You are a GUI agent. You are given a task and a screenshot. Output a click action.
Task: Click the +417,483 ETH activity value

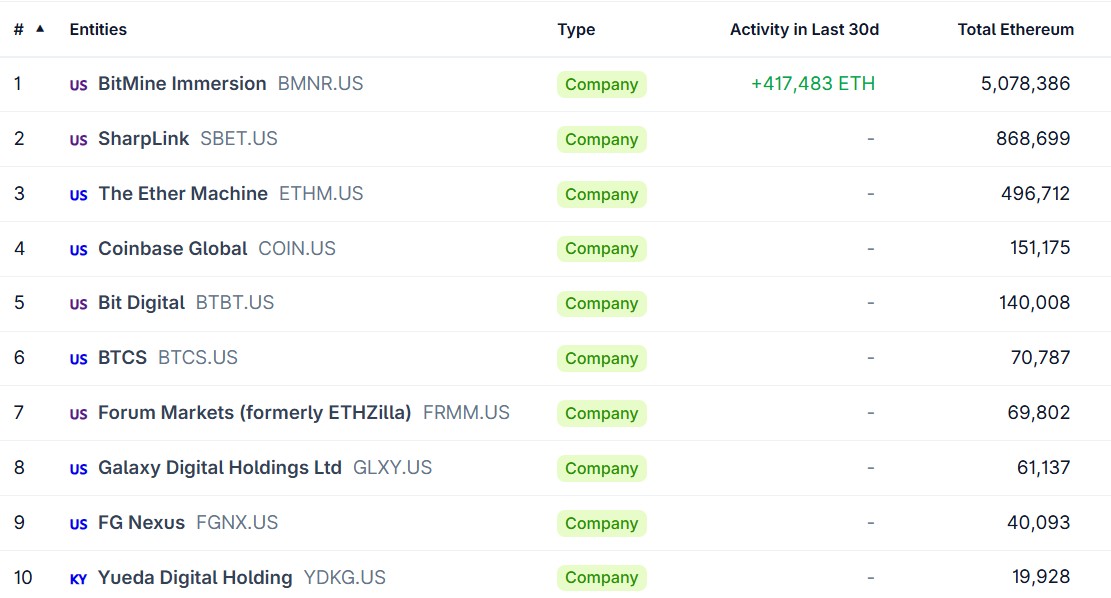812,84
